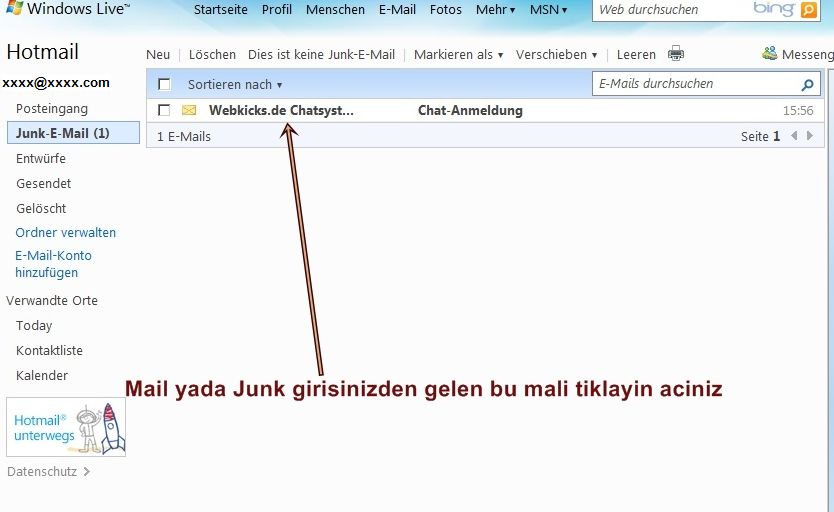Open E-Mail in top navigation
This screenshot has width=834, height=512.
click(397, 10)
